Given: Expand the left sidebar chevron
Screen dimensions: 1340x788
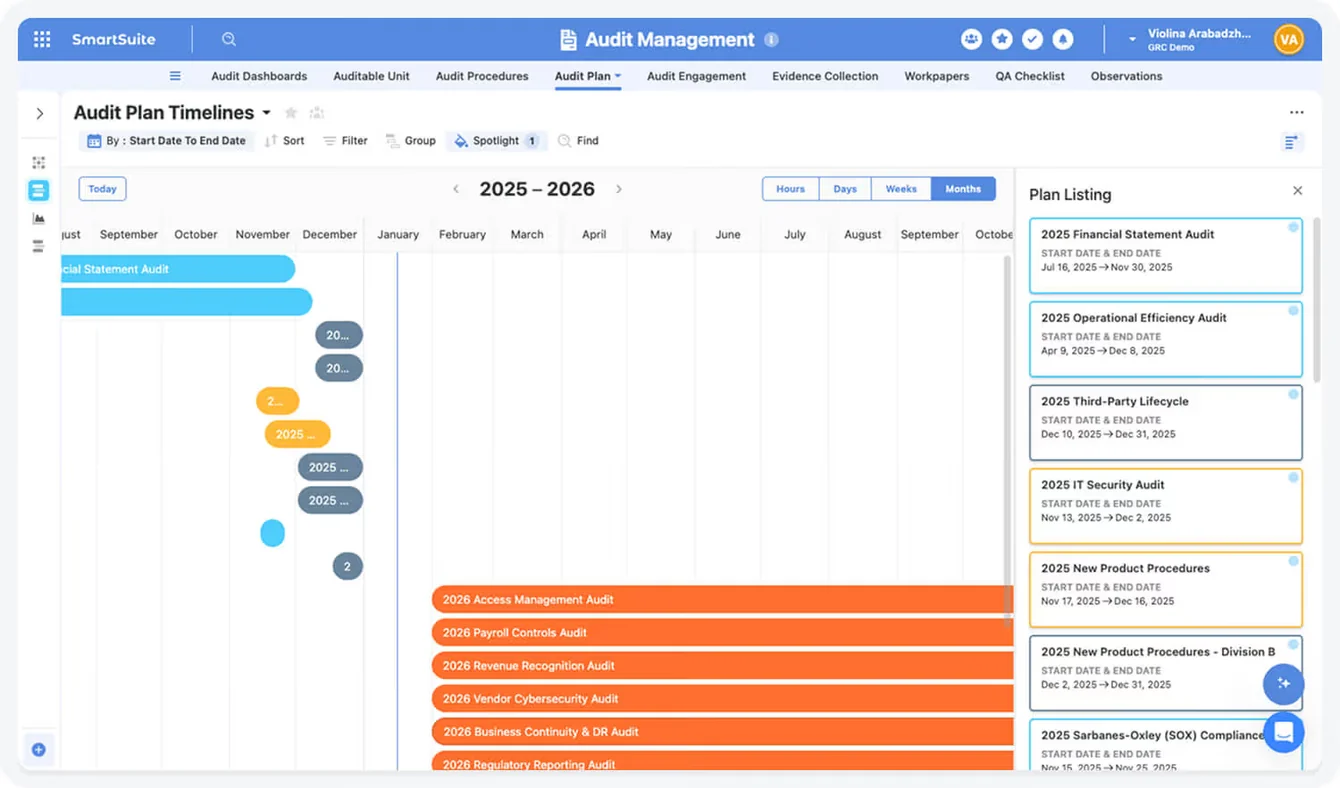Looking at the screenshot, I should (40, 114).
